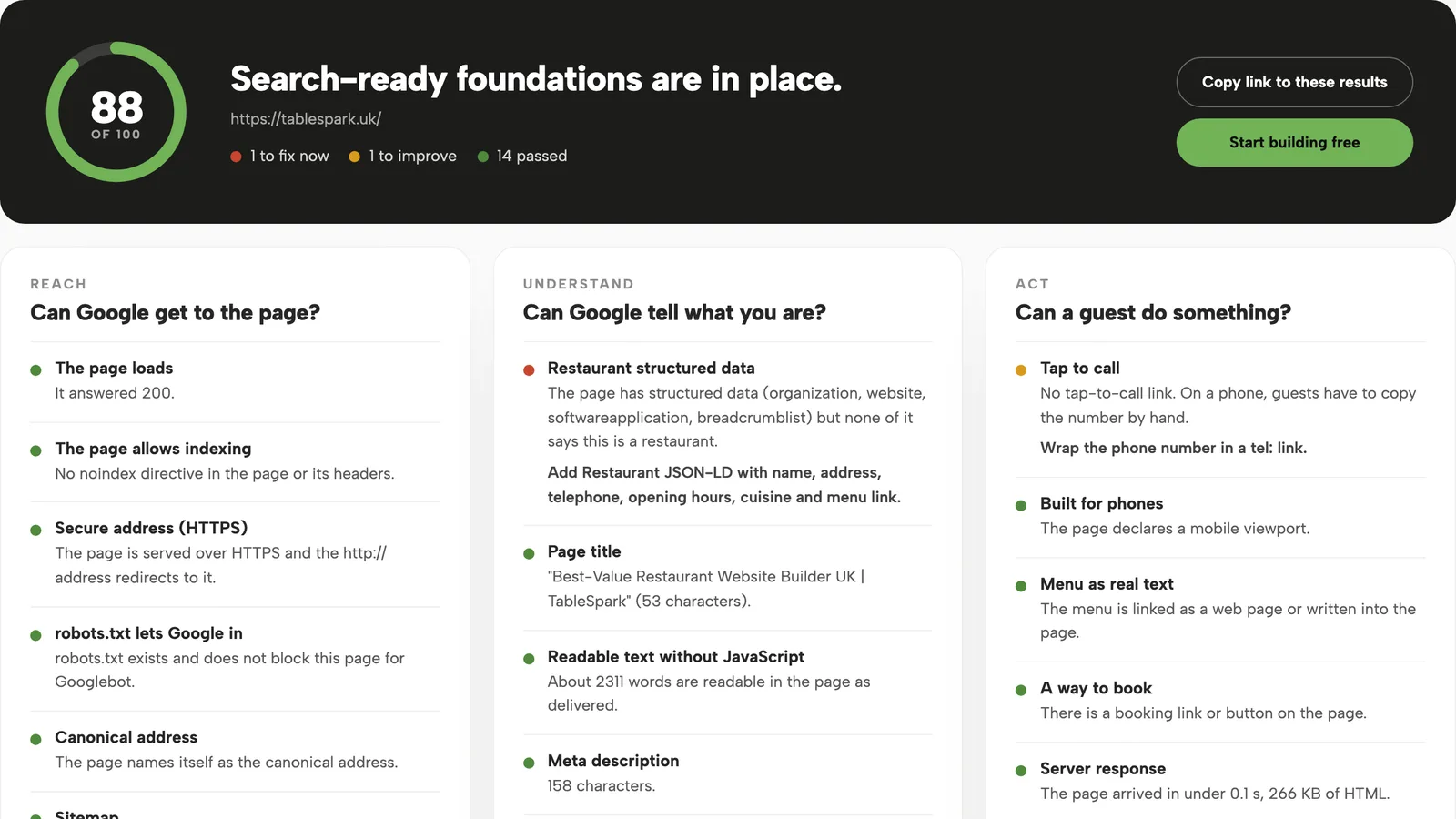Screen dimensions: 1456x819
Task: Click the 88 of 100 score ring
Action: 116,112
